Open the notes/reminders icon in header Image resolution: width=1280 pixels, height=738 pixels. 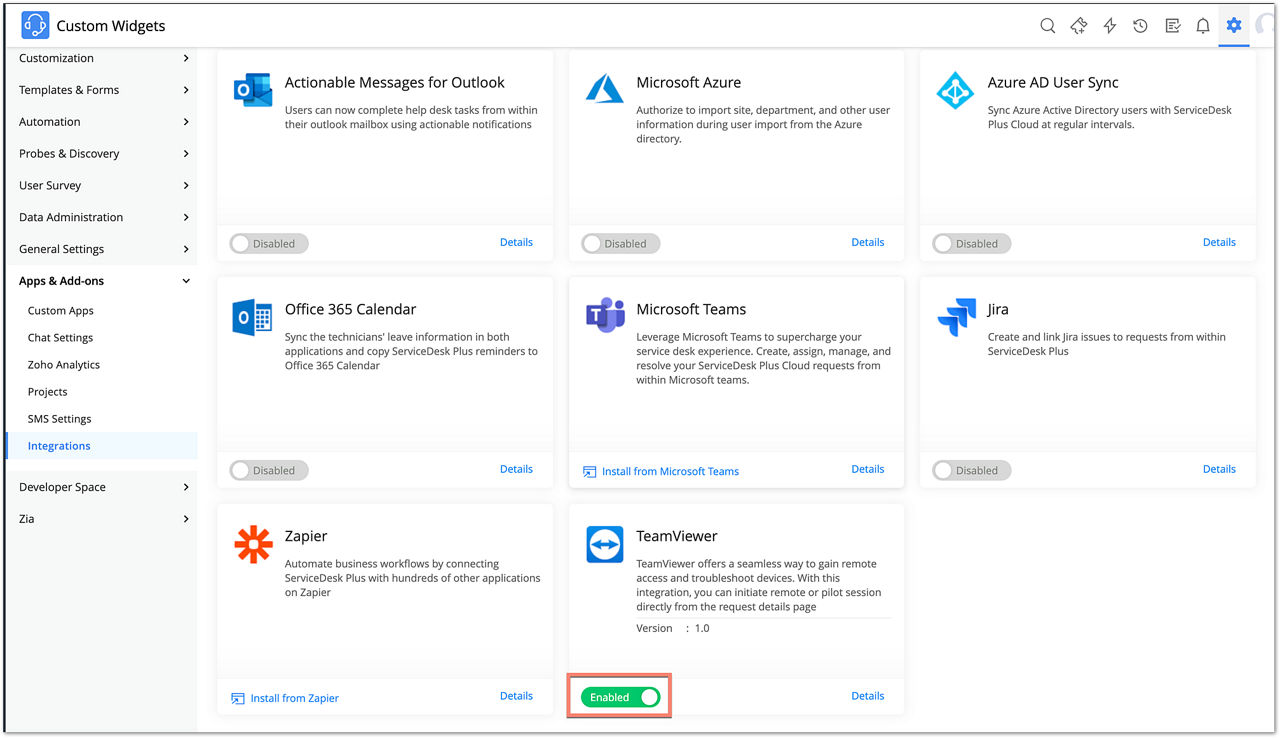pos(1172,26)
